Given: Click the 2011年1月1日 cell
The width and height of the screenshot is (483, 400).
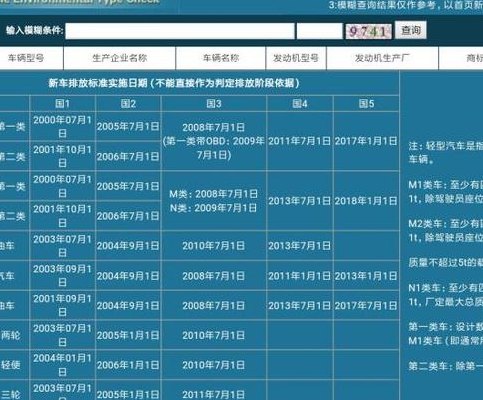Looking at the screenshot, I should (300, 276).
